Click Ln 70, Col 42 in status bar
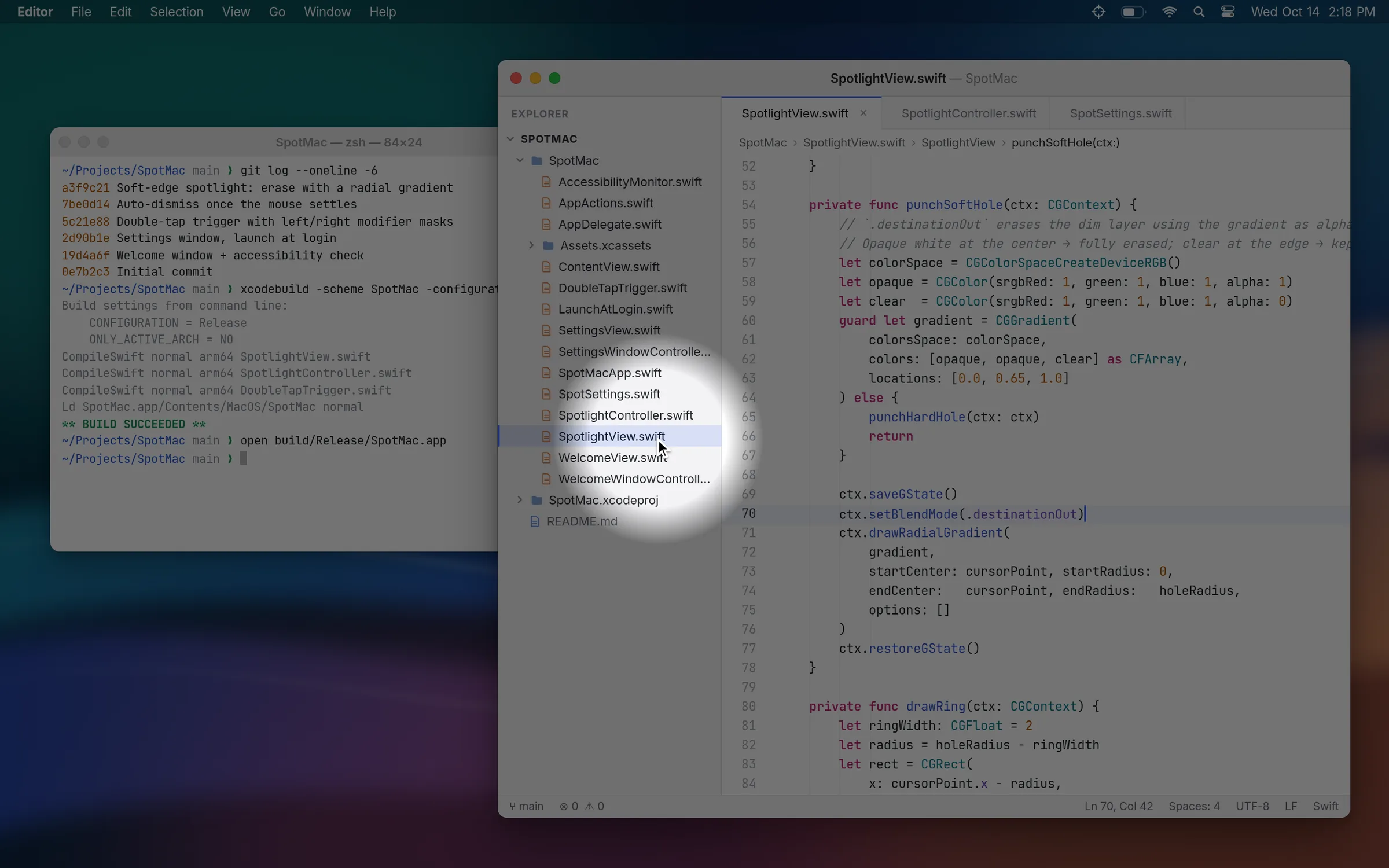The image size is (1389, 868). coord(1118,806)
